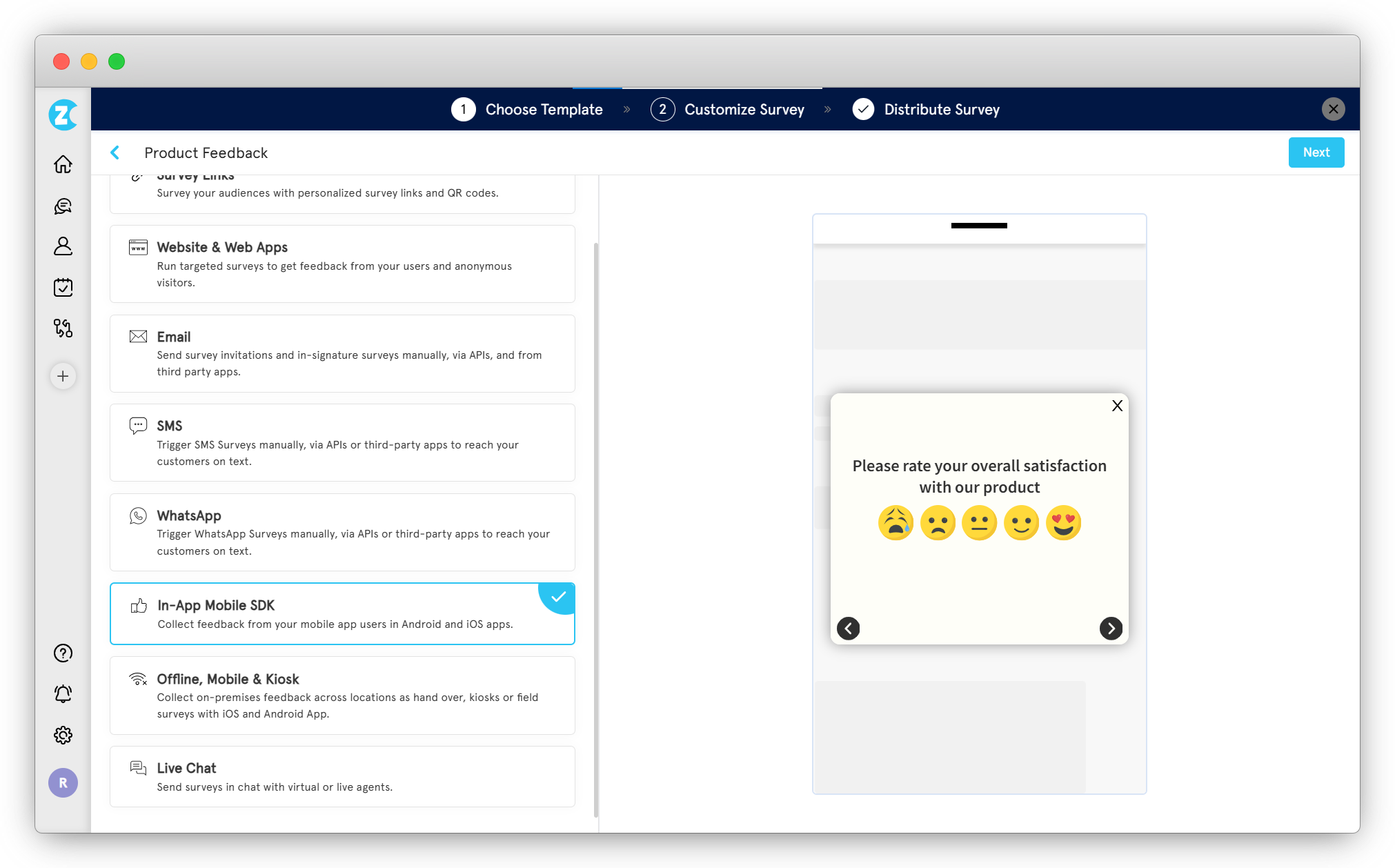Open the Contacts person icon
Viewport: 1395px width, 868px height.
pos(63,246)
